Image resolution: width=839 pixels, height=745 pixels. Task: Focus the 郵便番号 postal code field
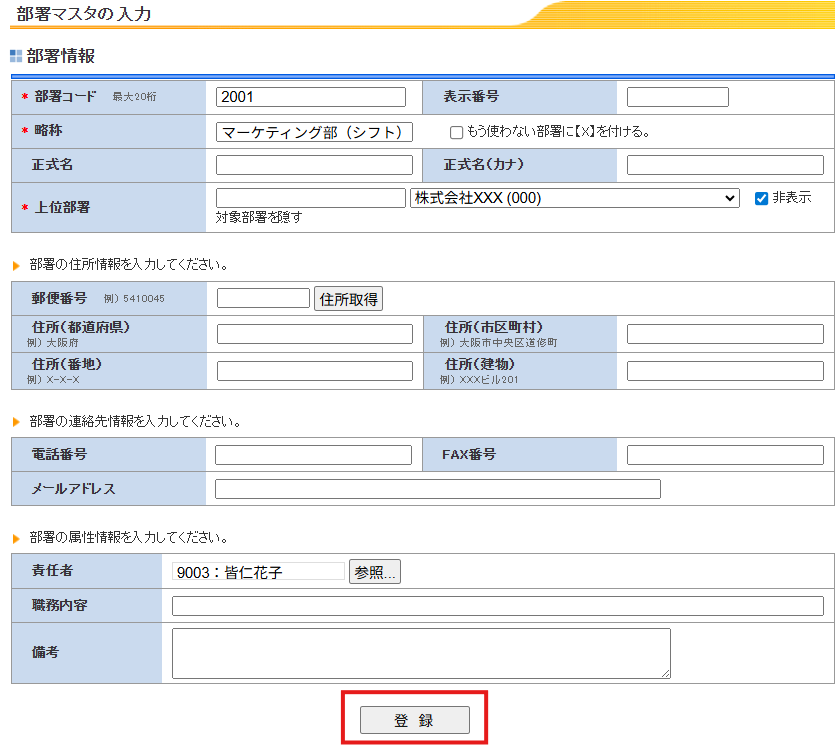coord(263,298)
